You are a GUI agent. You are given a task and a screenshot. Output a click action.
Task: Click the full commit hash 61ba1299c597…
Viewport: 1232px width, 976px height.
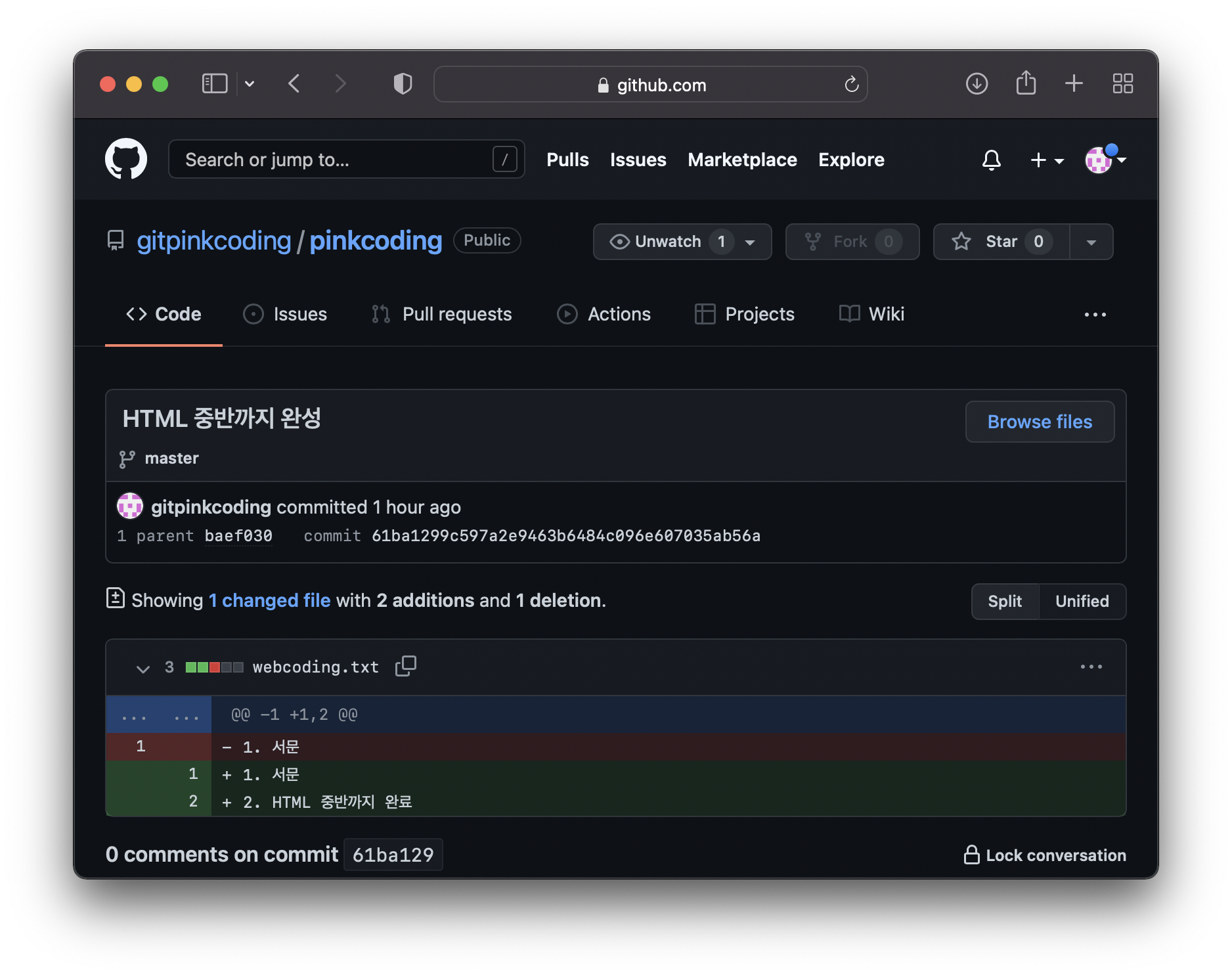[x=566, y=536]
